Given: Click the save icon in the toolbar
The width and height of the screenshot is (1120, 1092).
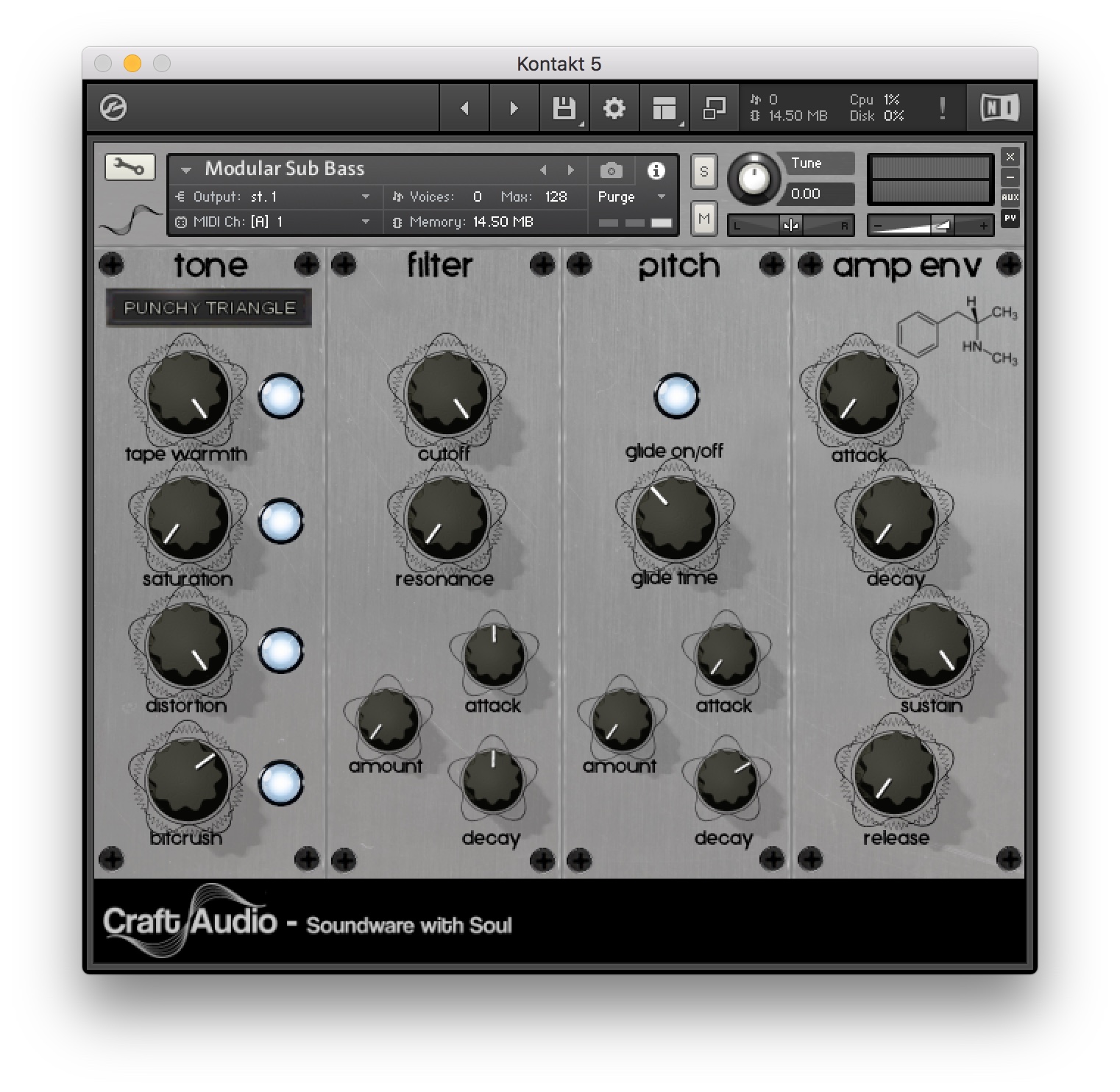Looking at the screenshot, I should click(x=564, y=107).
